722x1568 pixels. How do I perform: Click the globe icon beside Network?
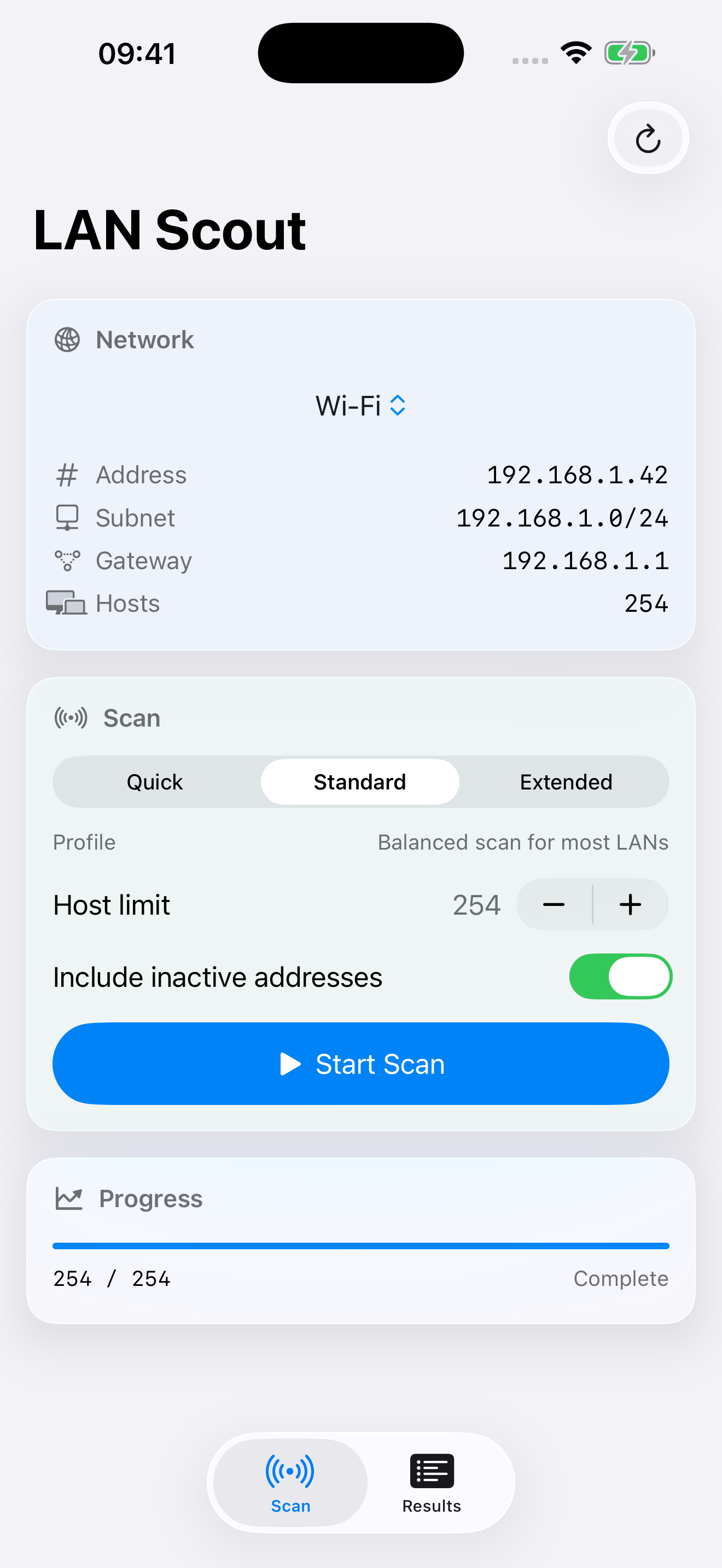(x=67, y=340)
